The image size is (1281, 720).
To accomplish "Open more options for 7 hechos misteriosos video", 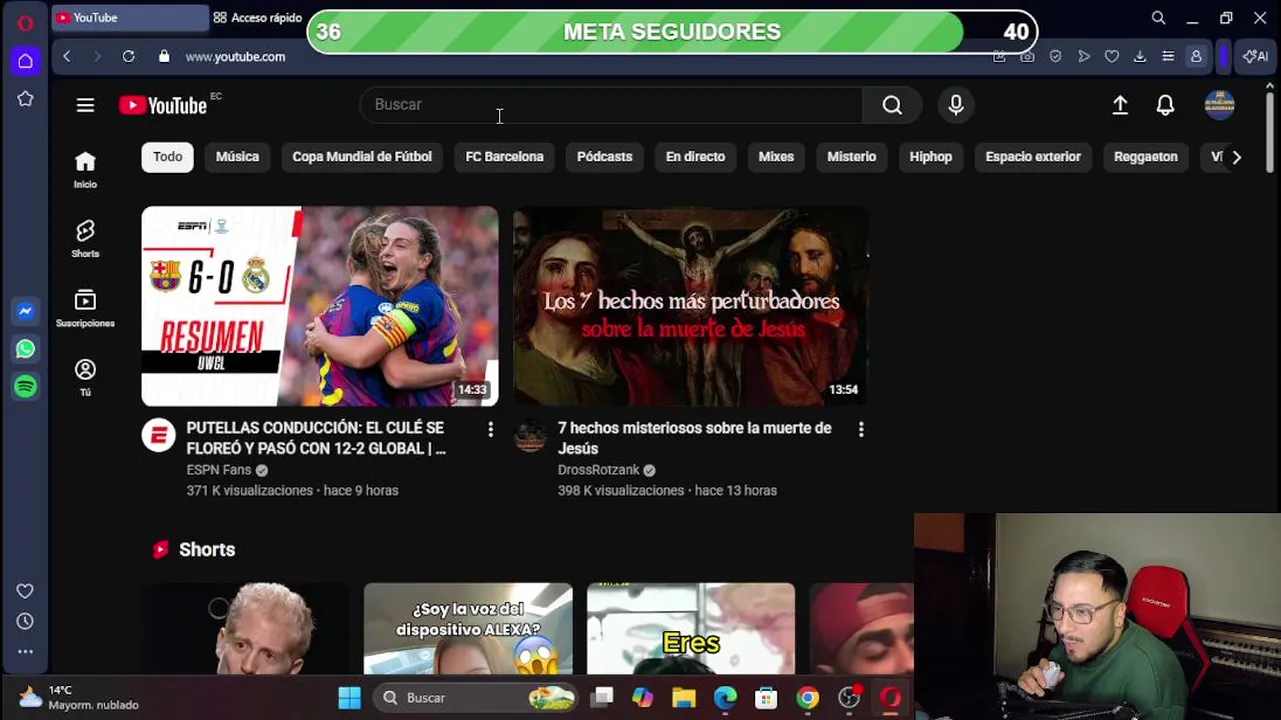I will coord(861,429).
